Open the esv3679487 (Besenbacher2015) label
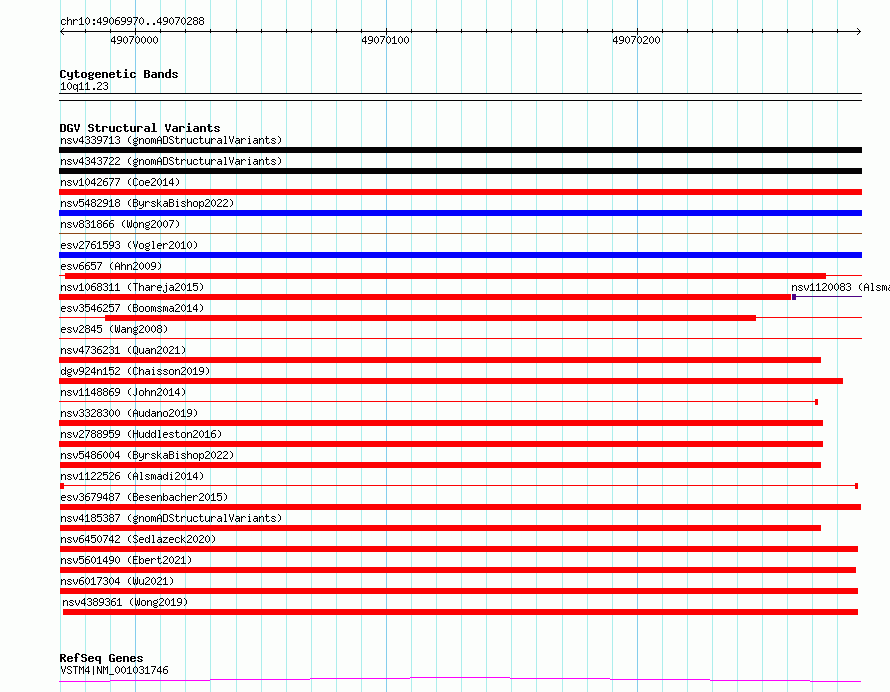 click(x=144, y=497)
